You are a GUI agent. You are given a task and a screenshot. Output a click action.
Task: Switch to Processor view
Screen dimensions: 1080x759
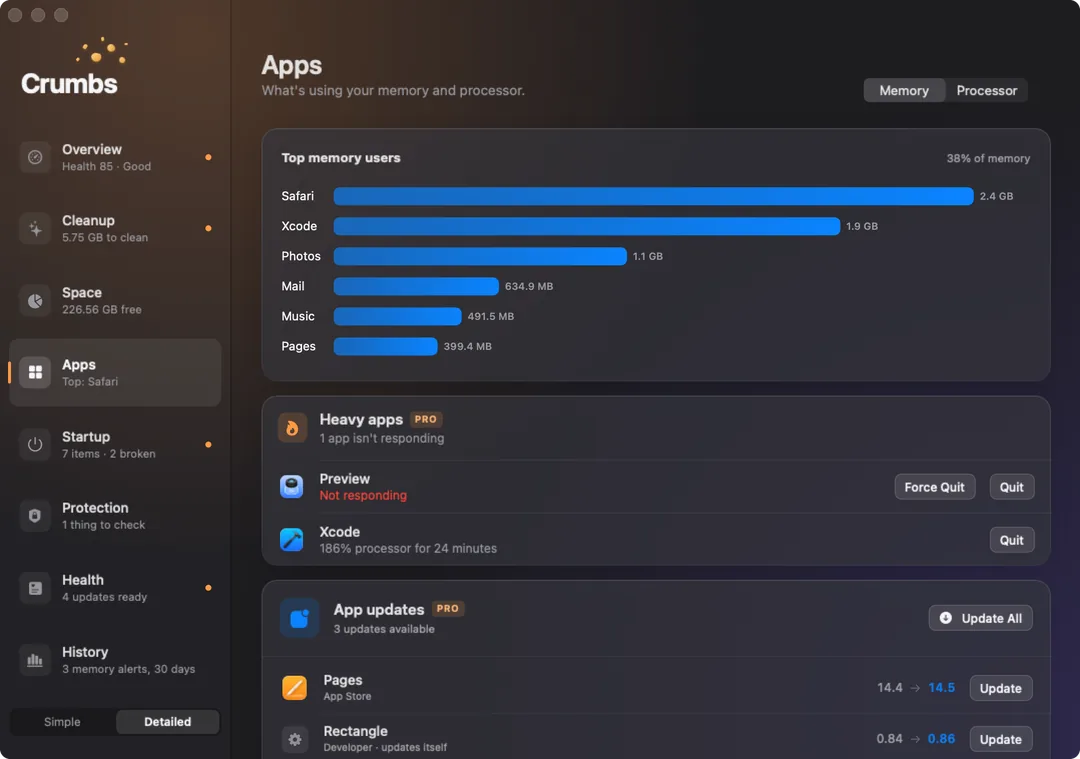[986, 90]
